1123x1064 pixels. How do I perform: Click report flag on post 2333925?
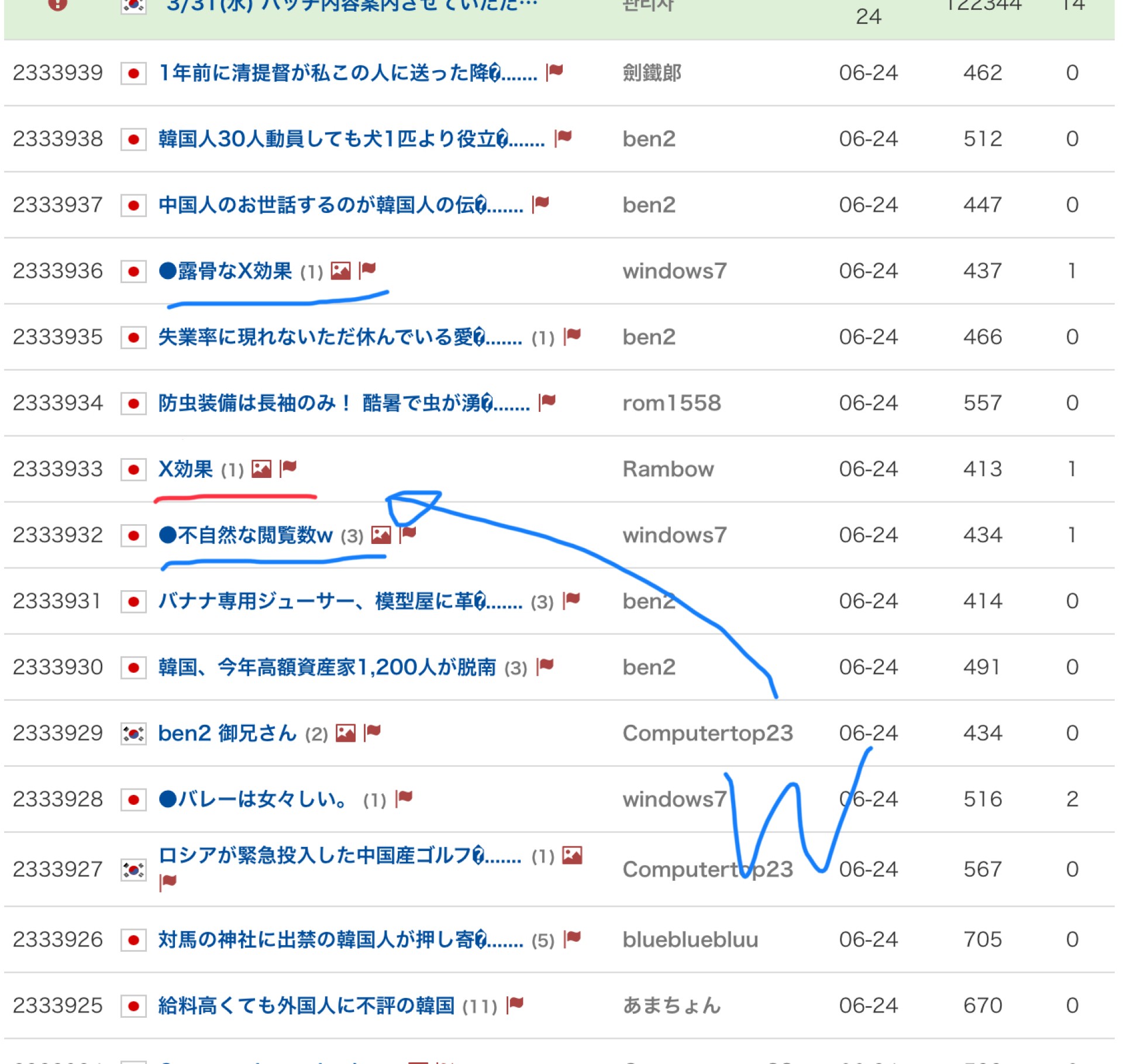point(515,1006)
